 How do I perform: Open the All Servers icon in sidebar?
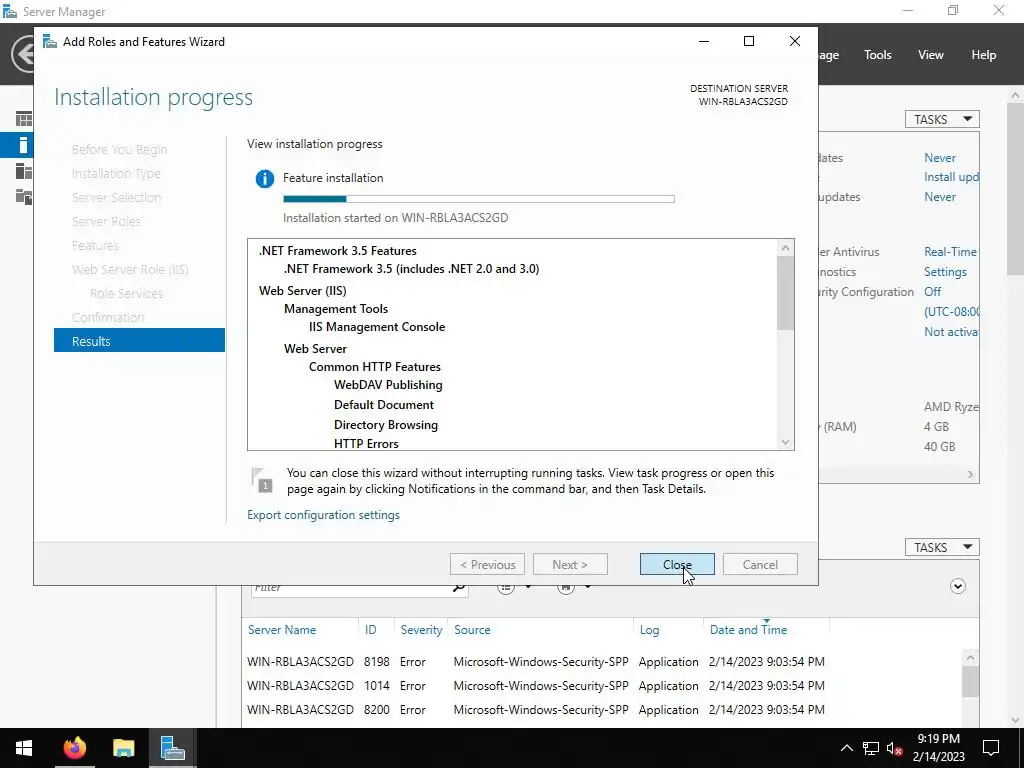(x=24, y=171)
